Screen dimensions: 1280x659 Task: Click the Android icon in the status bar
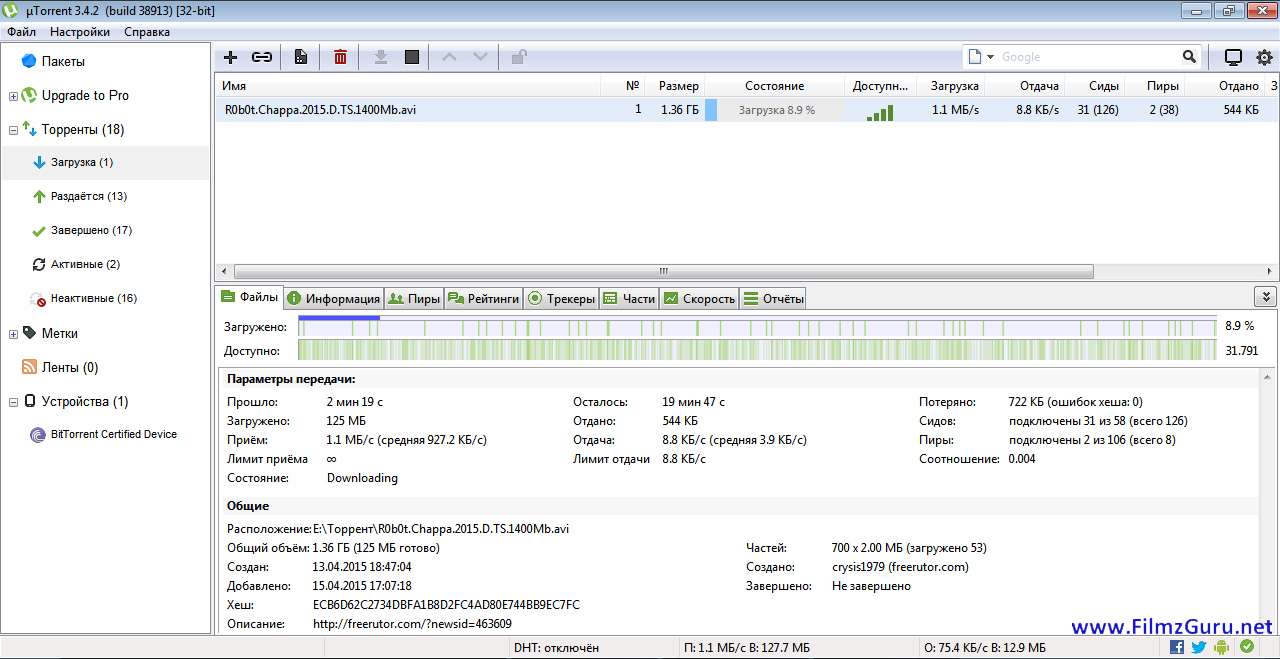point(1221,647)
